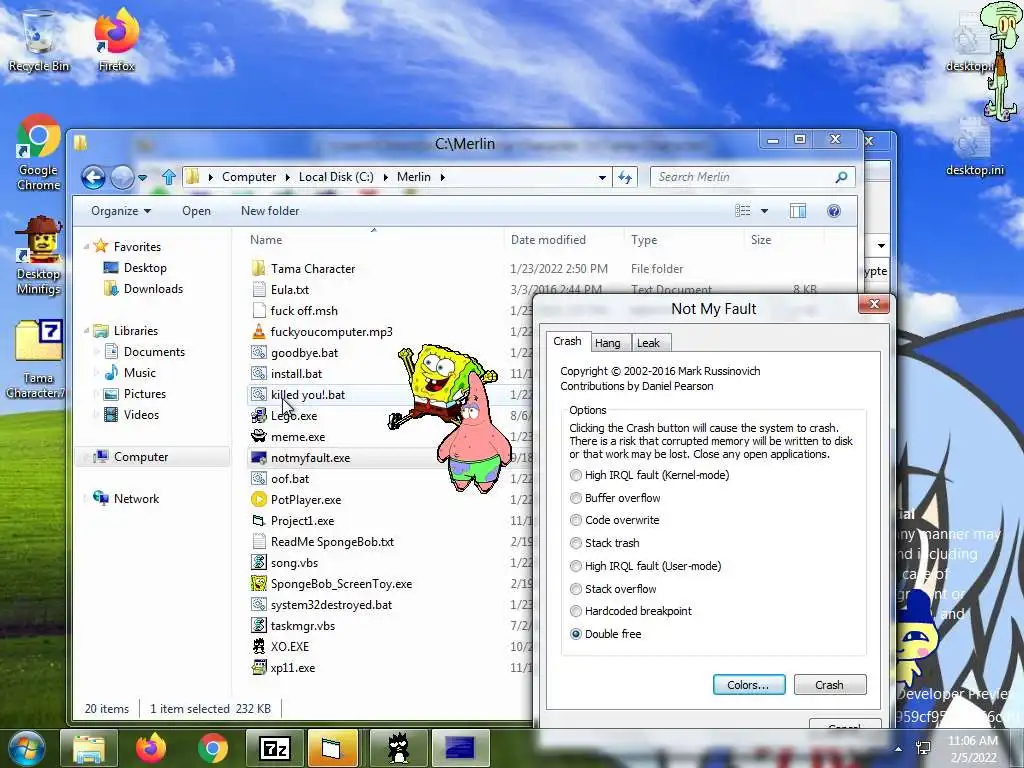The height and width of the screenshot is (768, 1024).
Task: Click the penguin character taskbar icon
Action: click(x=398, y=749)
